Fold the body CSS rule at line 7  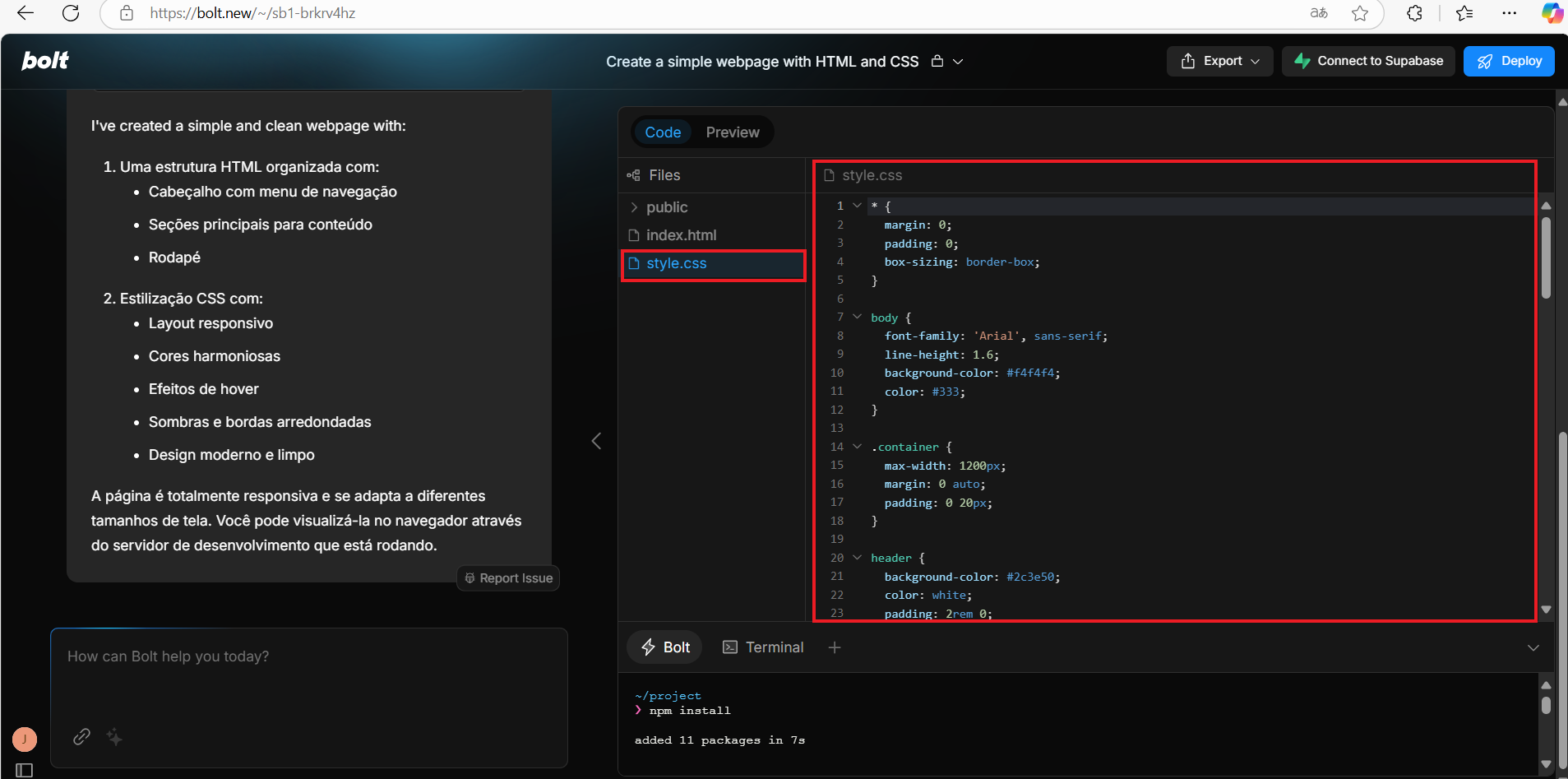[x=857, y=317]
